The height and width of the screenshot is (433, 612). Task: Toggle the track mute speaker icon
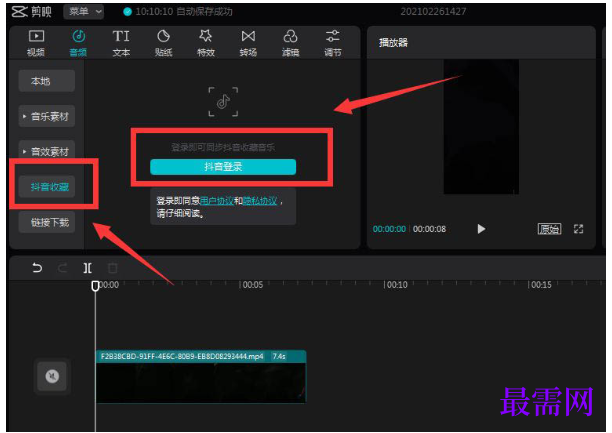click(x=52, y=376)
